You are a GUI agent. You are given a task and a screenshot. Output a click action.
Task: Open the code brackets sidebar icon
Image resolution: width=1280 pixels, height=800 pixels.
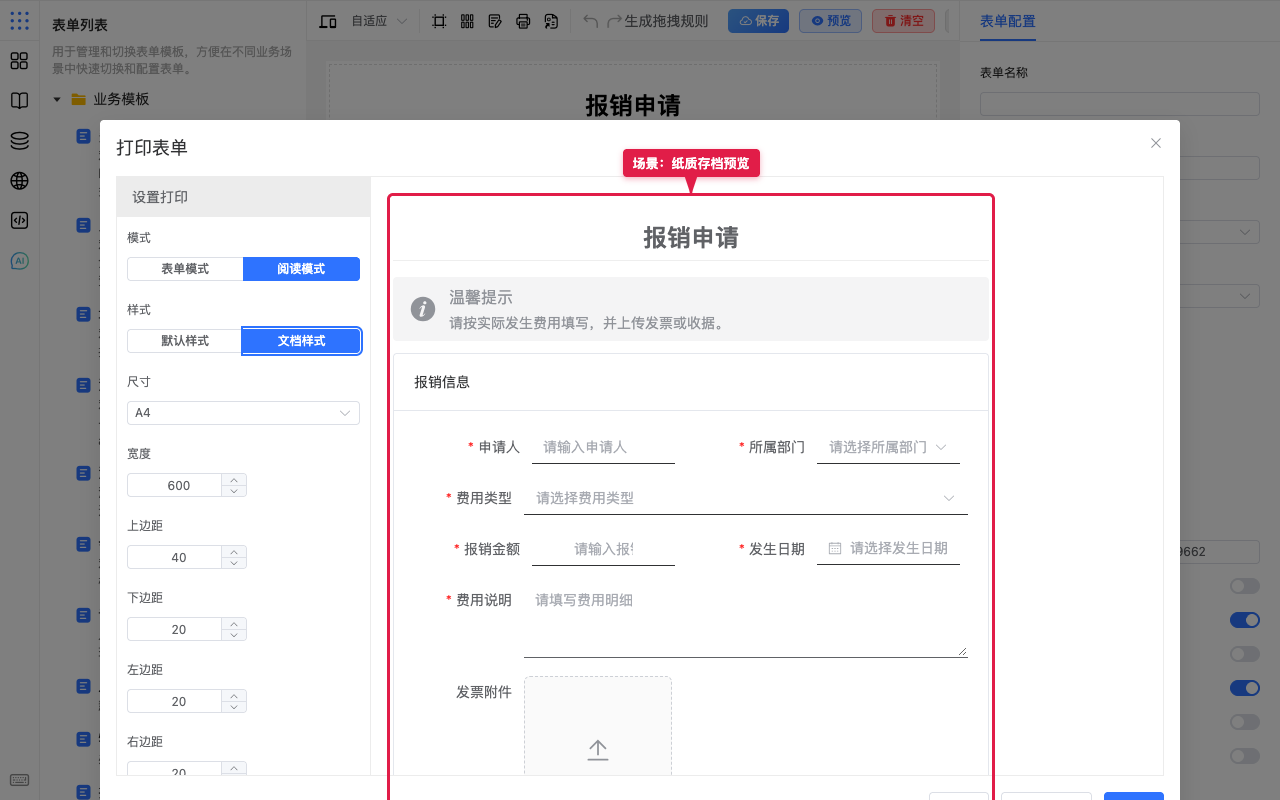tap(19, 221)
